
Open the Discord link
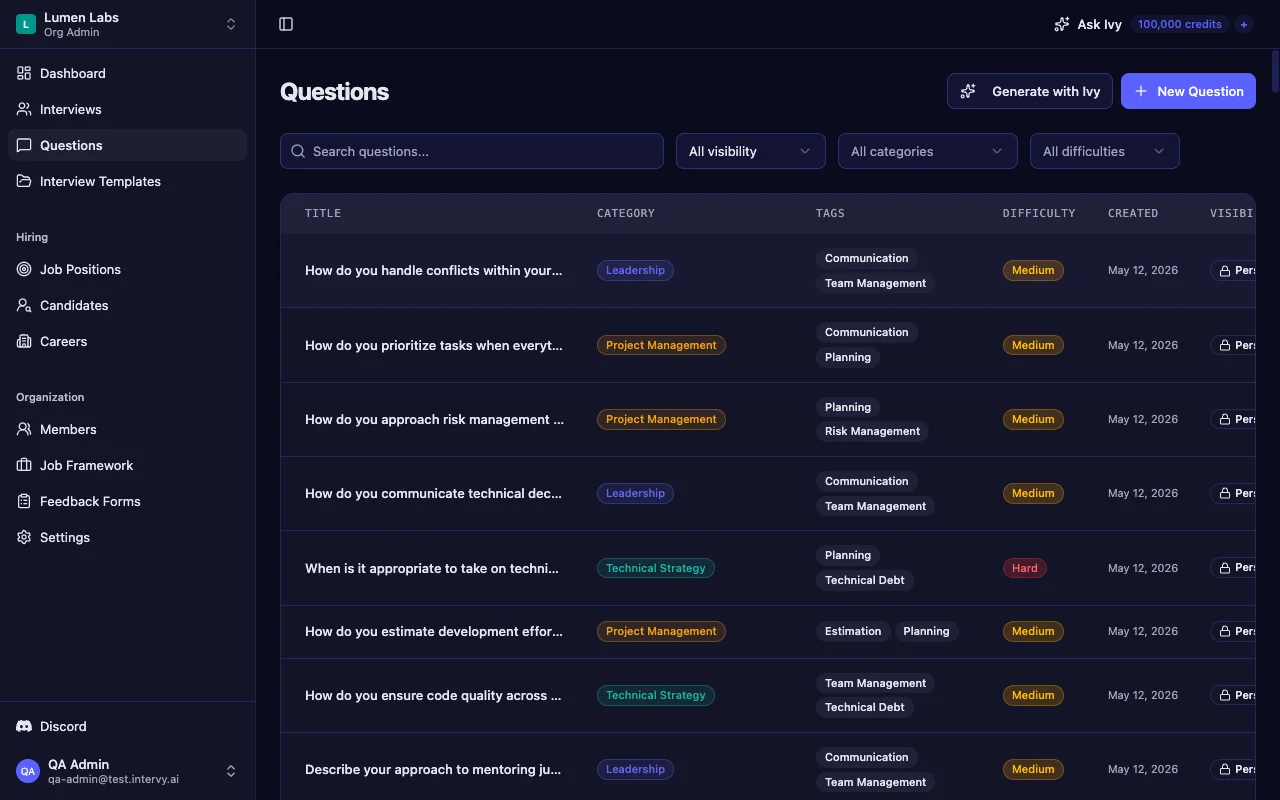point(127,726)
